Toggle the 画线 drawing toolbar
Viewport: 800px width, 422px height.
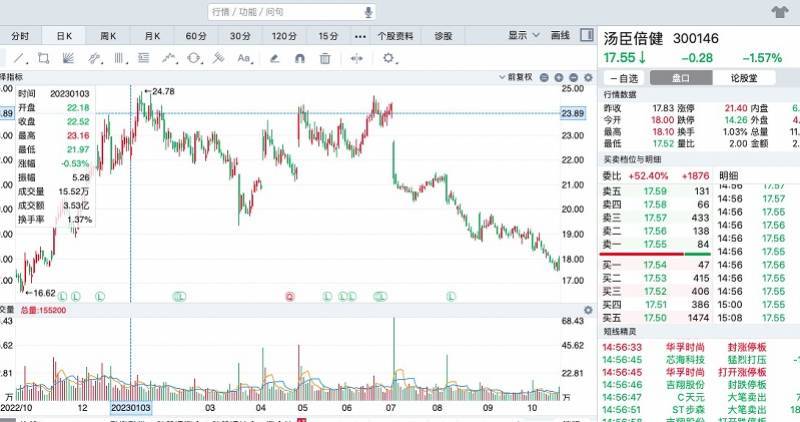pyautogui.click(x=560, y=36)
